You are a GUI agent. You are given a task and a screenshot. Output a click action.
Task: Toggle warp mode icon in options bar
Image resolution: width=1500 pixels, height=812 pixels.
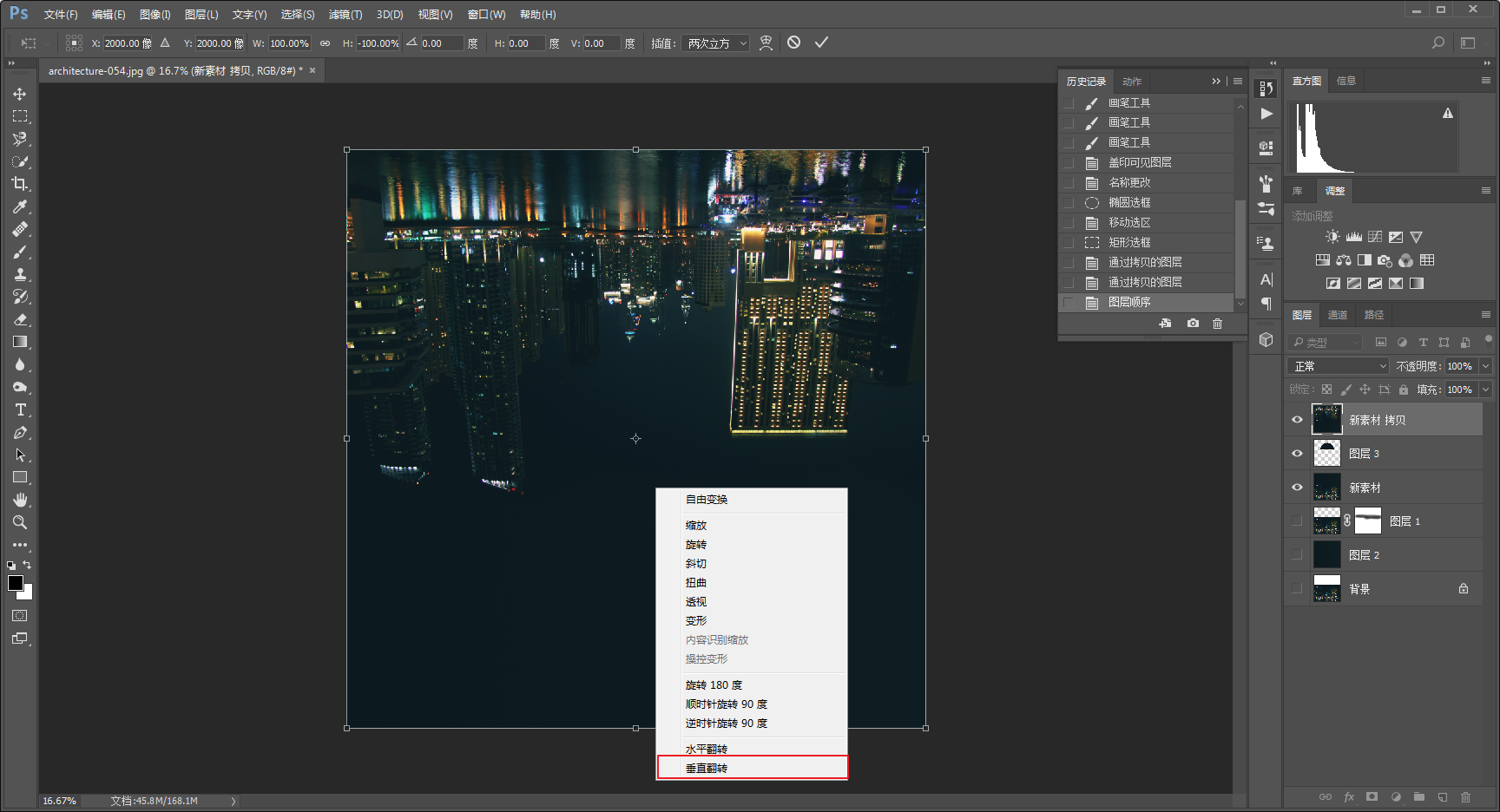(x=766, y=43)
